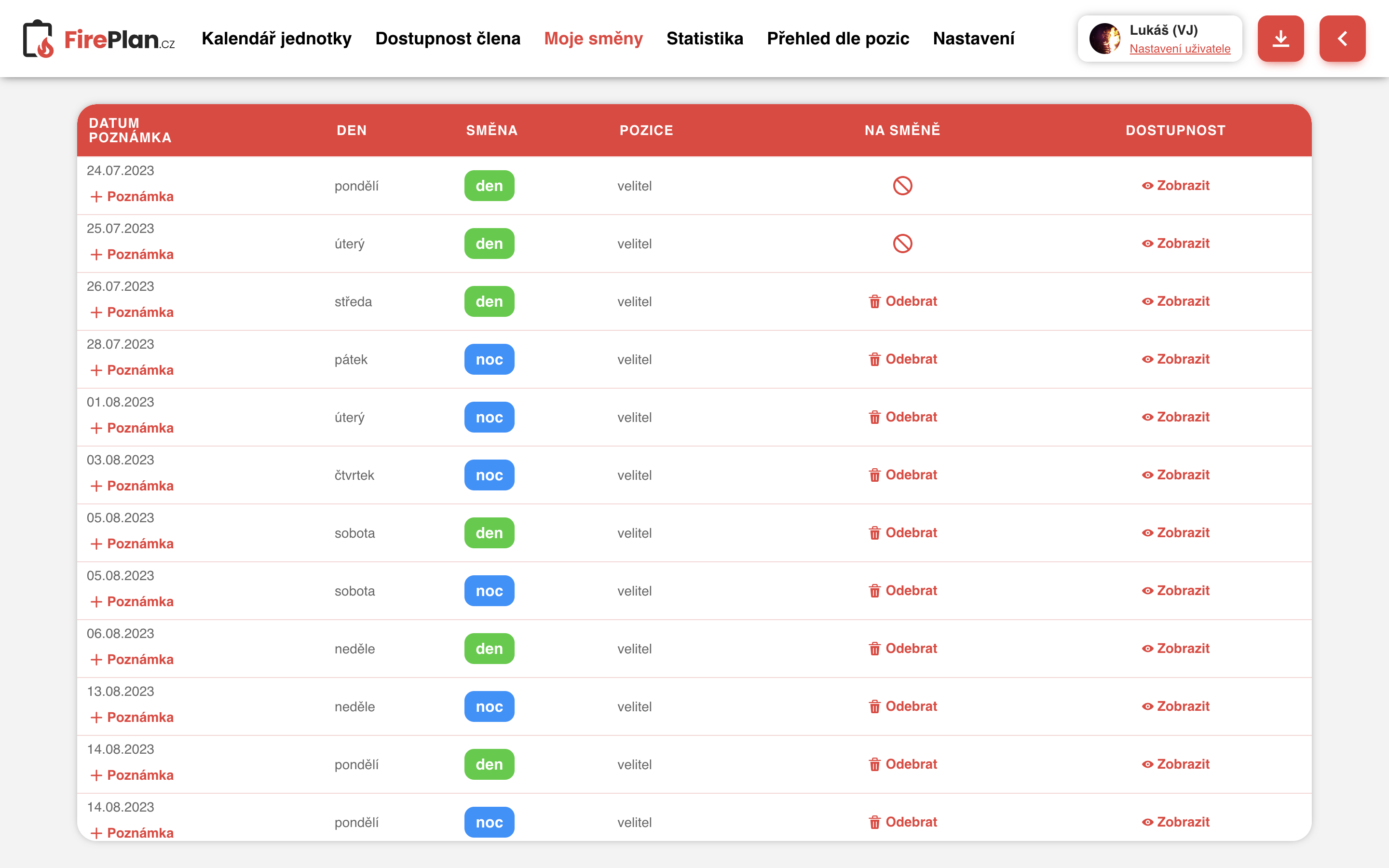Add Poznámka to 06.08.2023 row
1389x868 pixels.
click(132, 660)
